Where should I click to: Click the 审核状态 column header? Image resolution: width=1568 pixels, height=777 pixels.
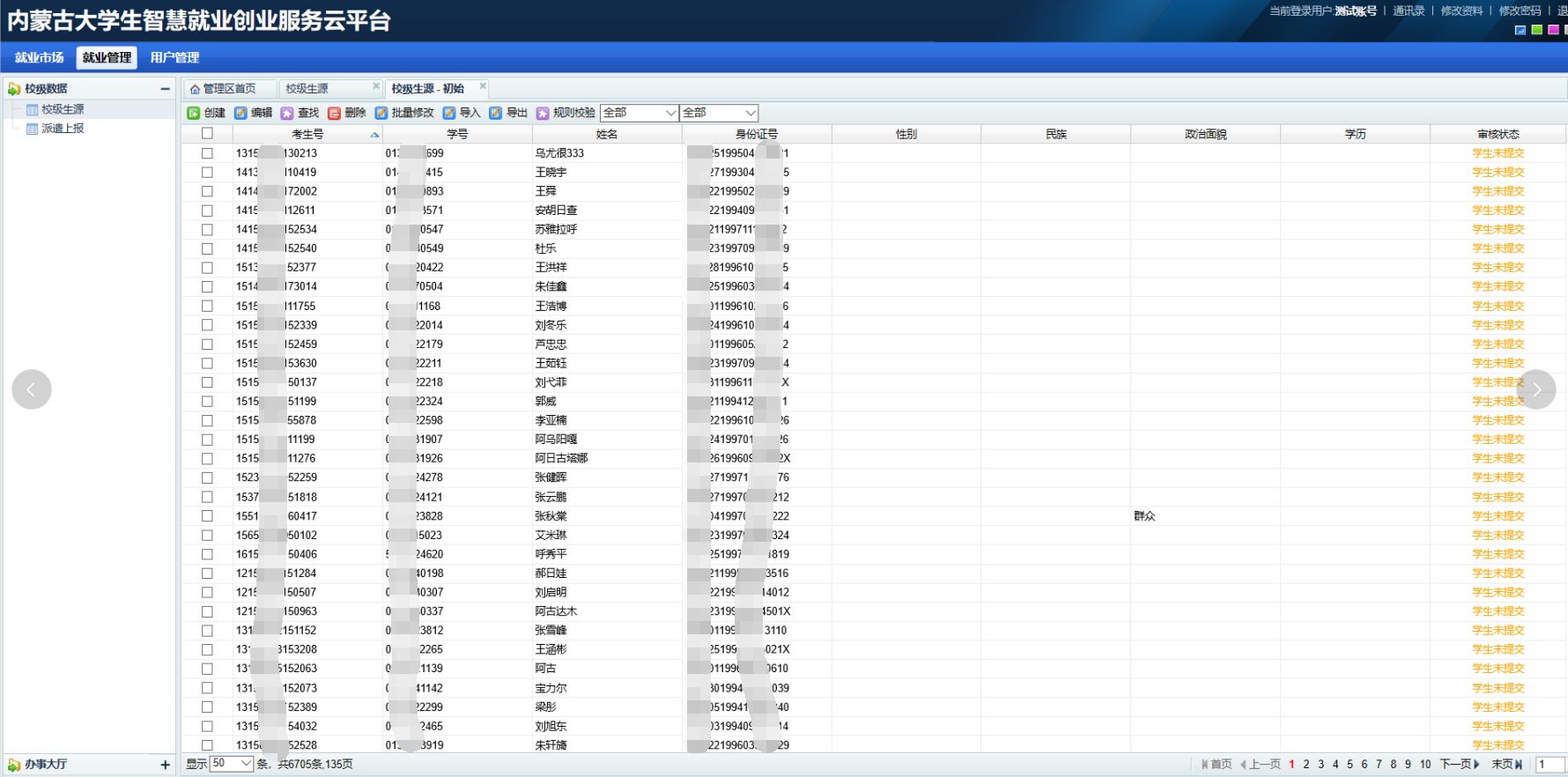[x=1498, y=134]
